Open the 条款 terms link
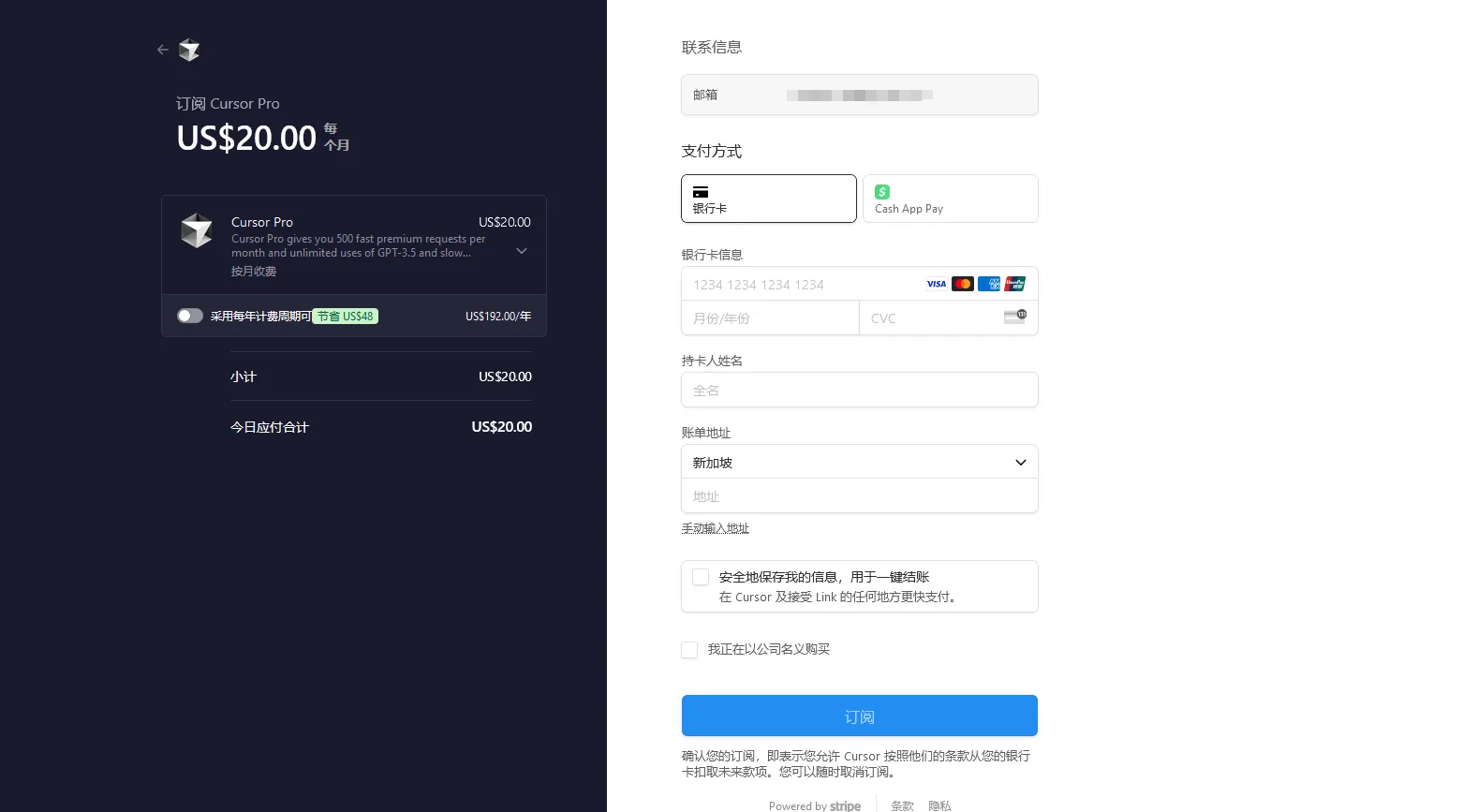The height and width of the screenshot is (812, 1463). pos(901,805)
